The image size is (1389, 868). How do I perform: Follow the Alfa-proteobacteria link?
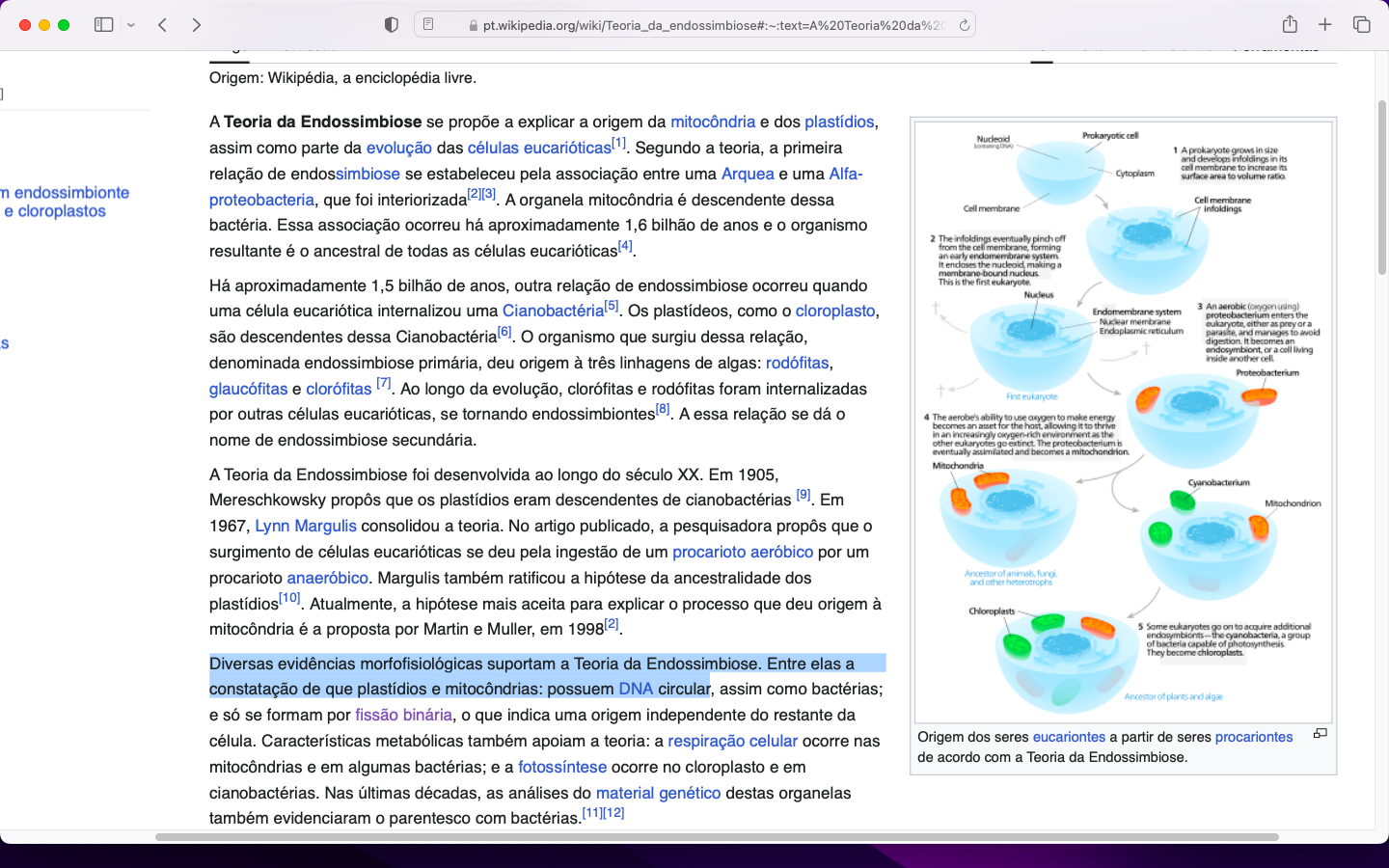pyautogui.click(x=261, y=200)
